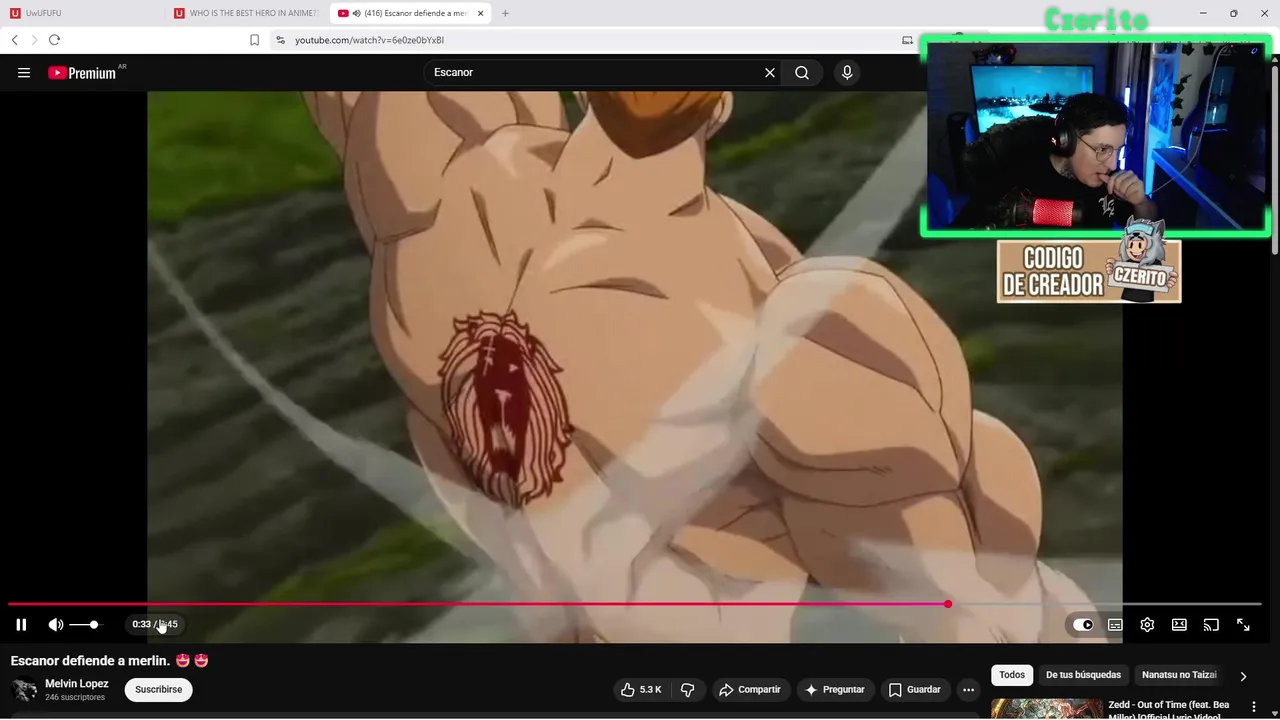Open Melvin Lopez channel avatar

(x=24, y=690)
